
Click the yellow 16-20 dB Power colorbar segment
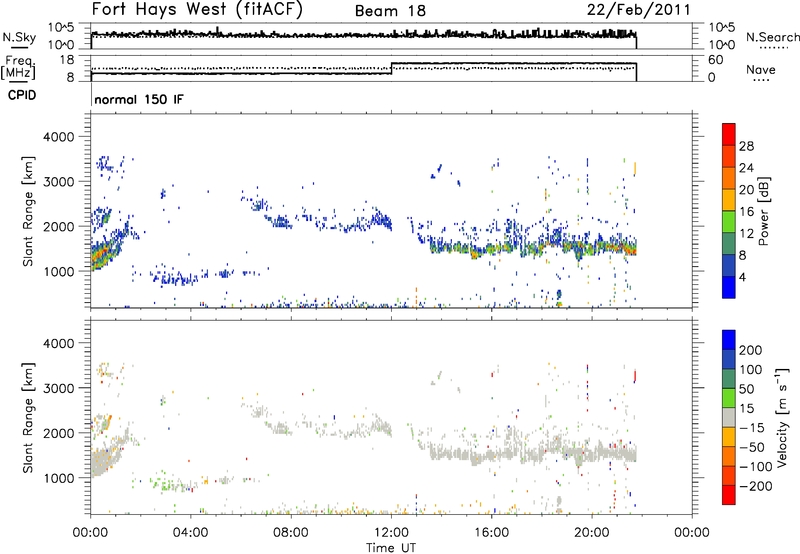coord(729,199)
